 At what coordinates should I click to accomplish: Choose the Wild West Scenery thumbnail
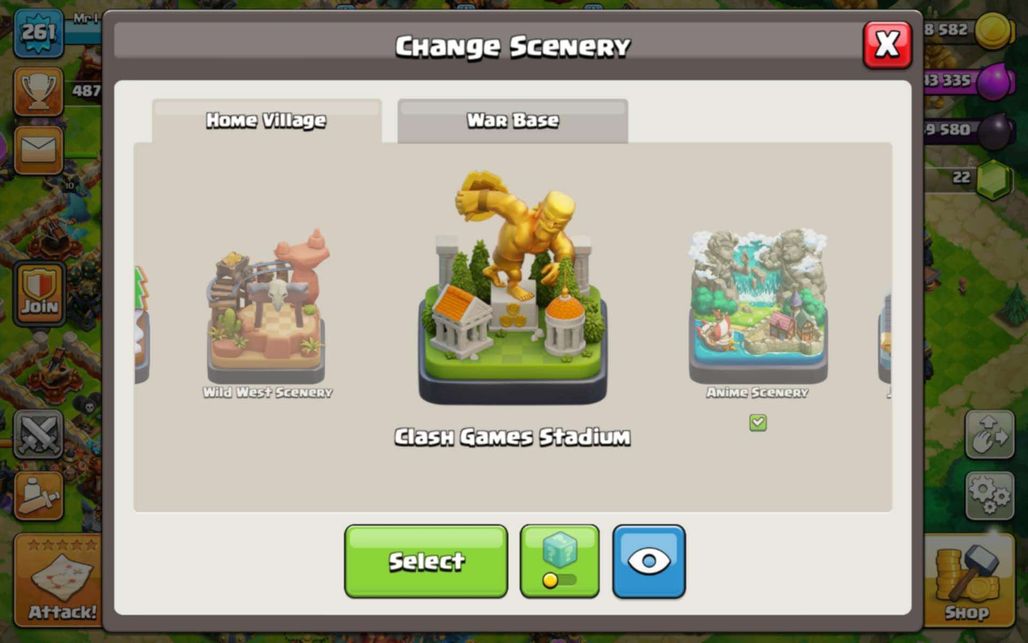pos(267,307)
